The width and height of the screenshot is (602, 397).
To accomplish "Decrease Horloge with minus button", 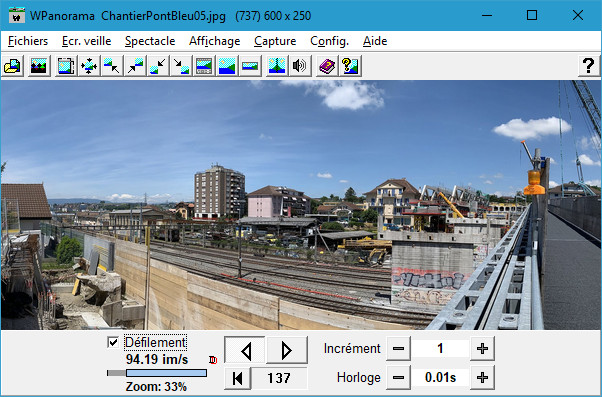I will (x=398, y=378).
